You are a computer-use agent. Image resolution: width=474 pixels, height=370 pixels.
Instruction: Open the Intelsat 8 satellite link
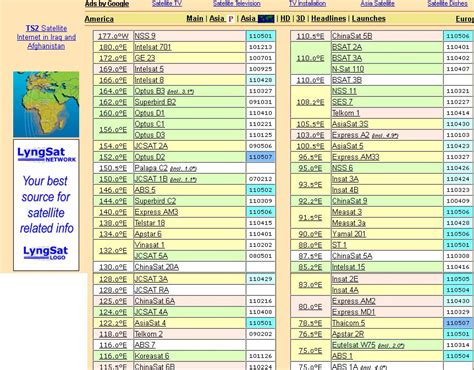coord(149,80)
